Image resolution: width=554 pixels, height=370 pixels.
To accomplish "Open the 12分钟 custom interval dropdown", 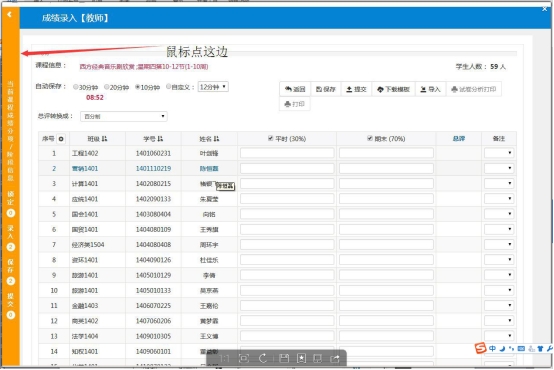I will tap(213, 87).
